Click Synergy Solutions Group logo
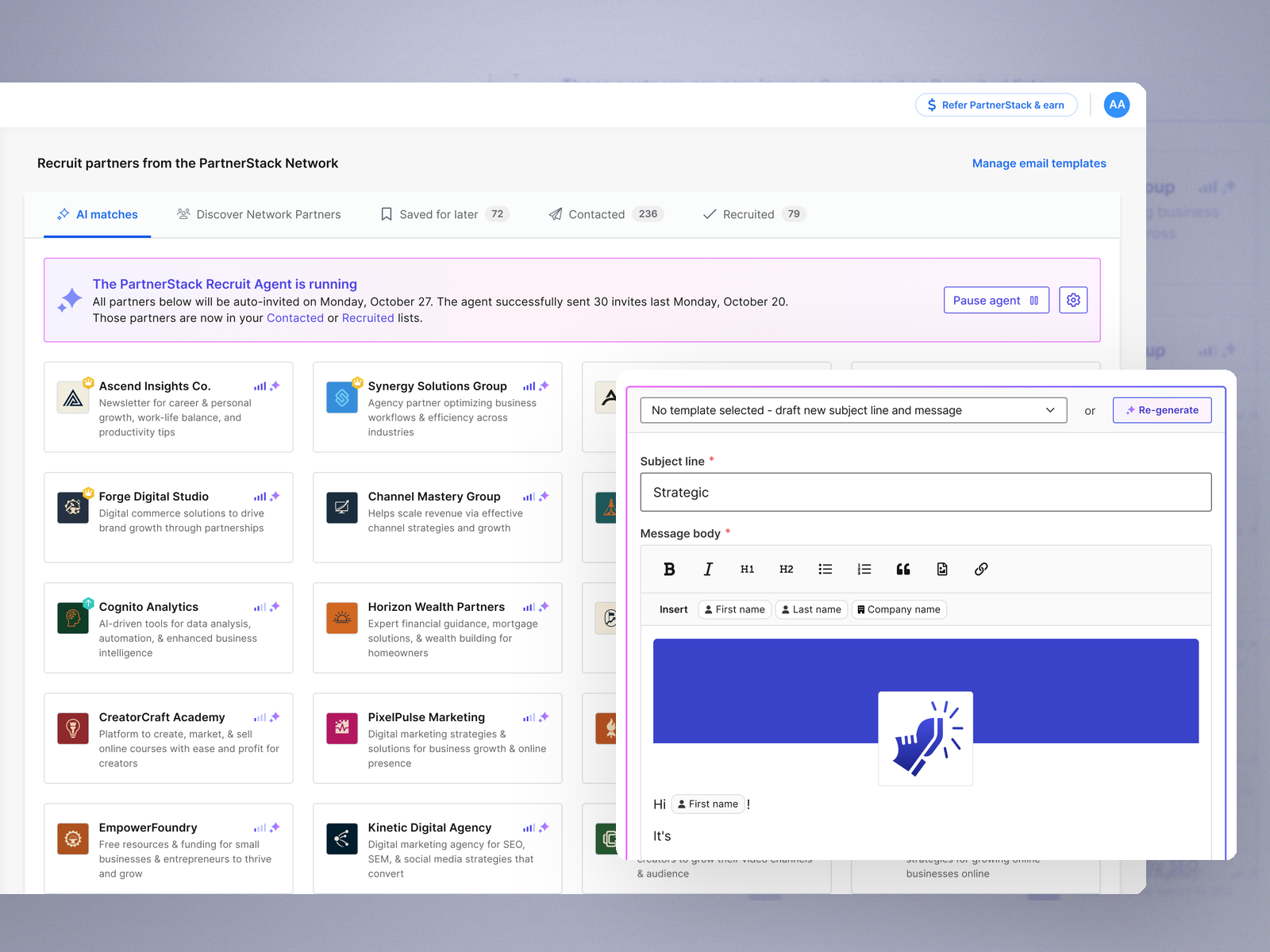 (342, 397)
